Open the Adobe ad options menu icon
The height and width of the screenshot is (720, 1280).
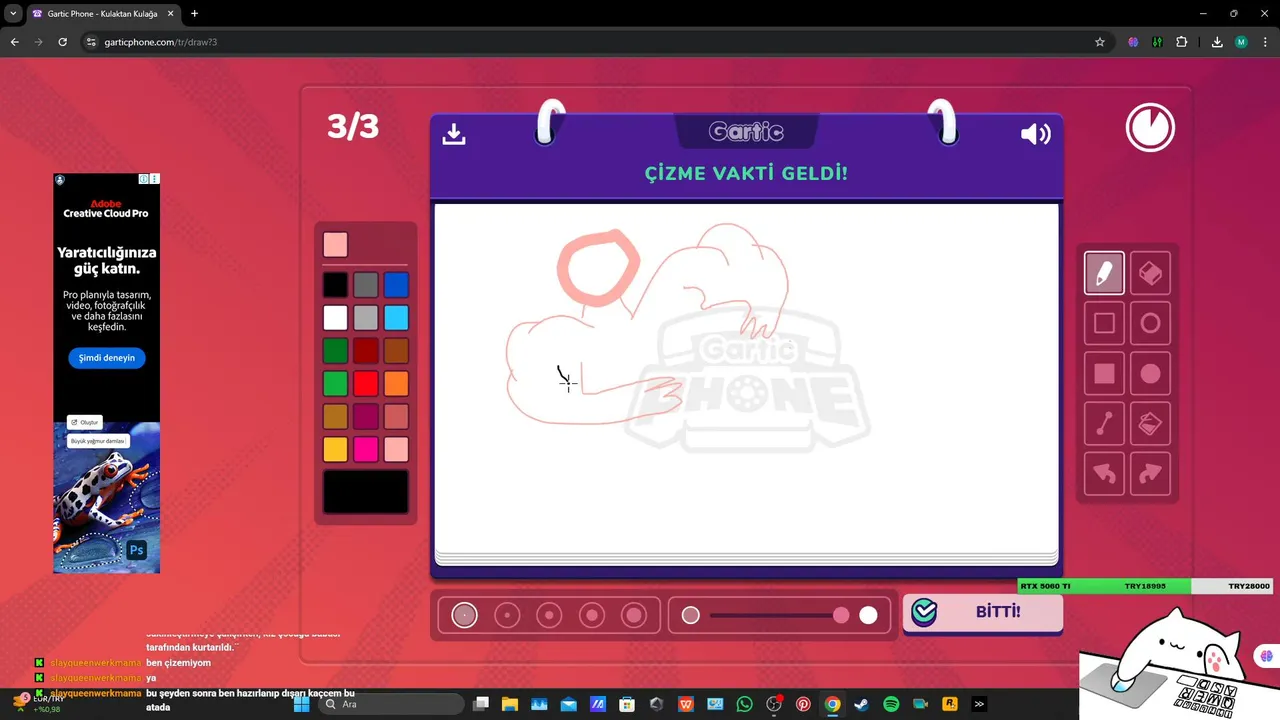click(x=155, y=179)
